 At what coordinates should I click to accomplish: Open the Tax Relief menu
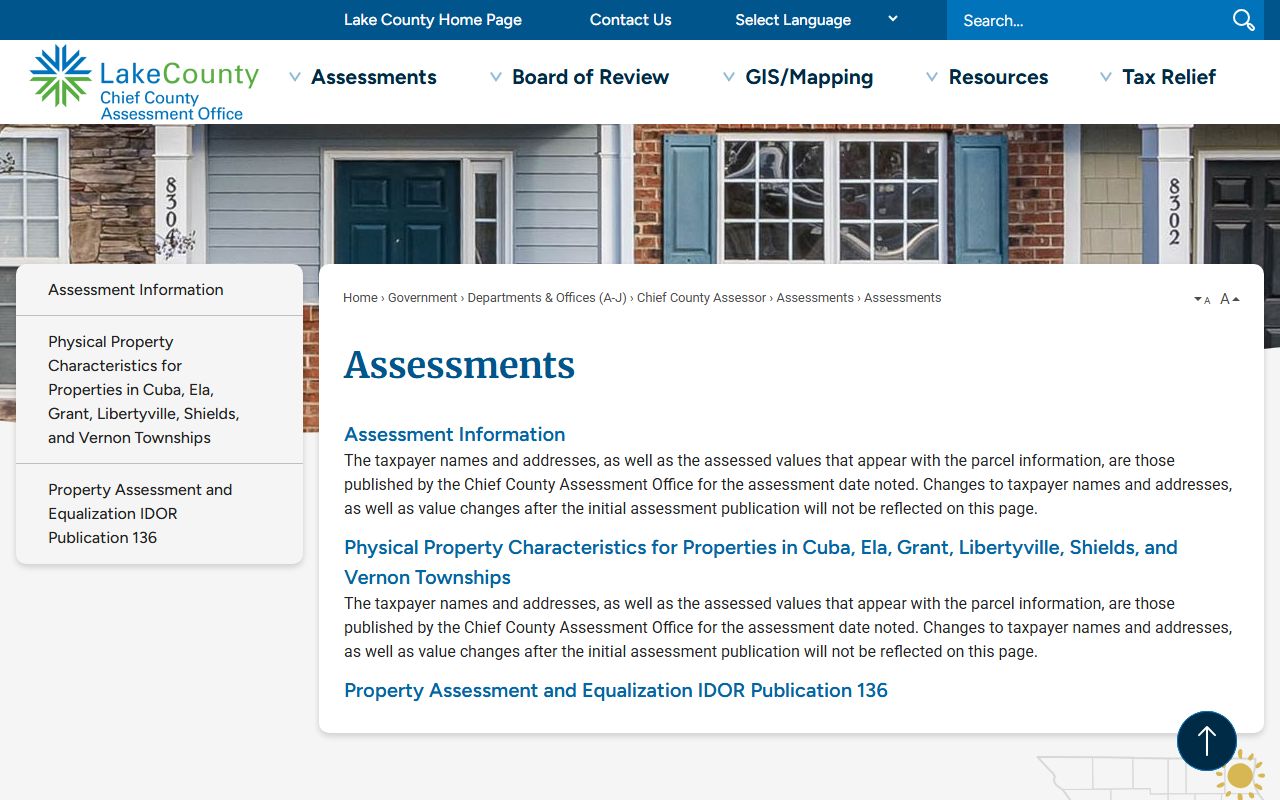tap(1169, 77)
